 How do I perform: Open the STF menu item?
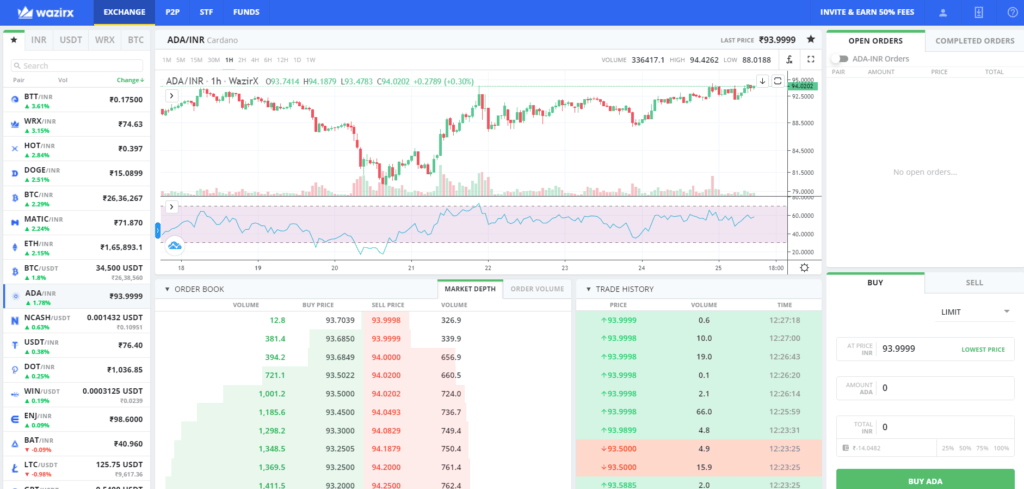point(206,12)
